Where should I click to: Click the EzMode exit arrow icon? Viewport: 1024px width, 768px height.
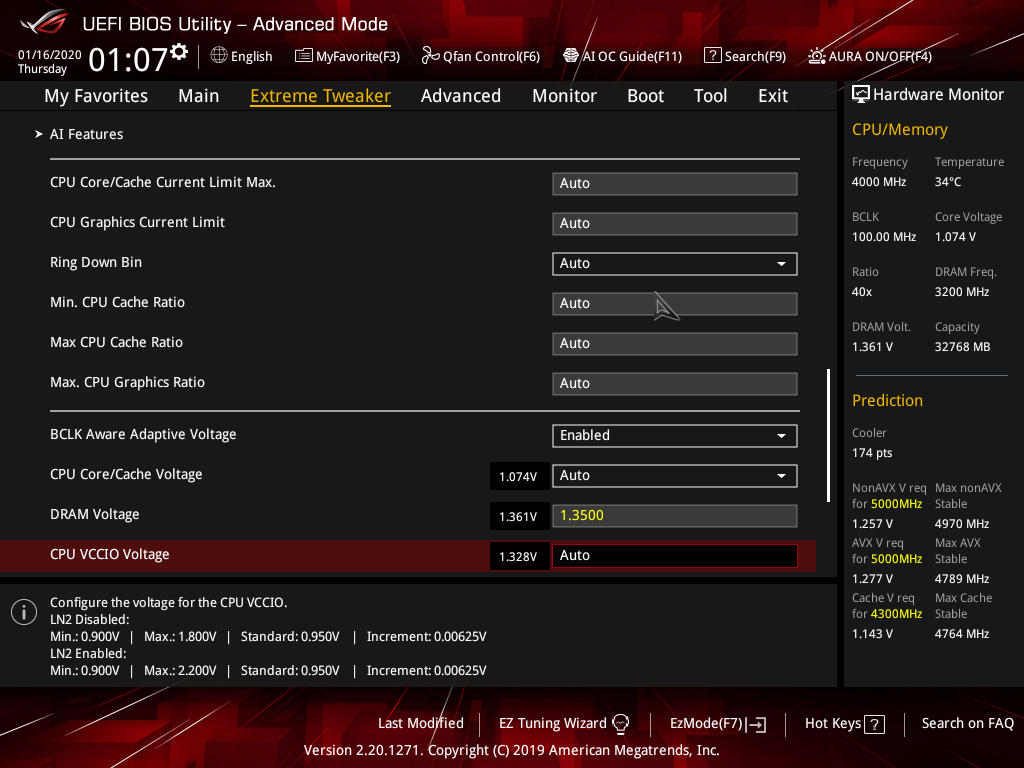756,724
